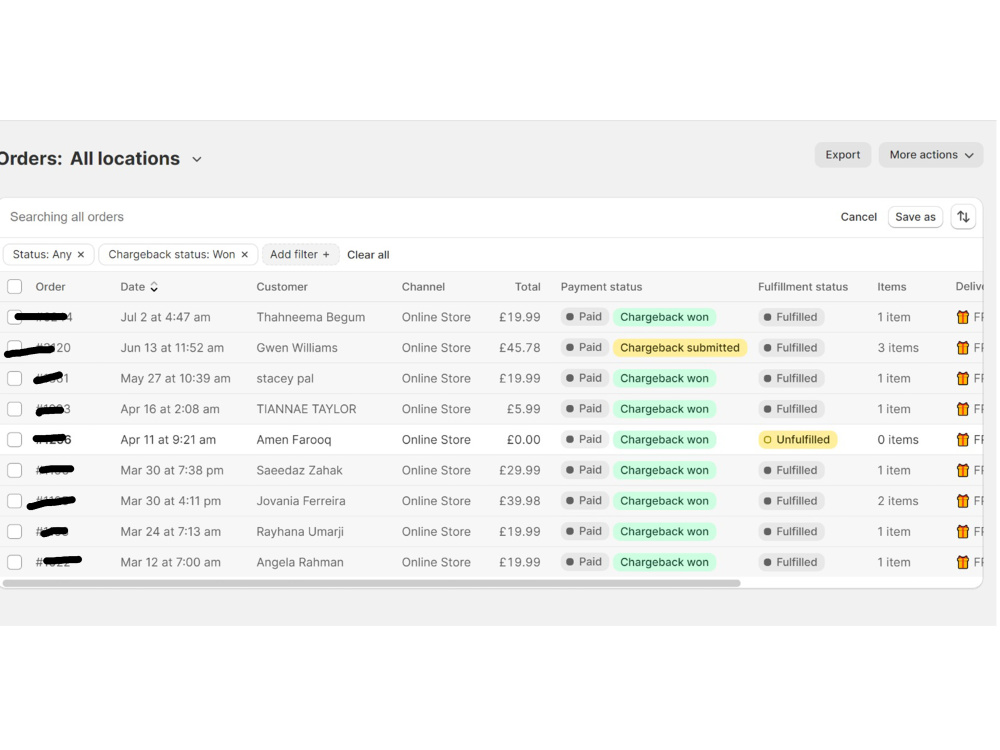This screenshot has width=1000, height=750.
Task: Click the Chargeback submitted badge for Gwen Williams
Action: pos(680,348)
